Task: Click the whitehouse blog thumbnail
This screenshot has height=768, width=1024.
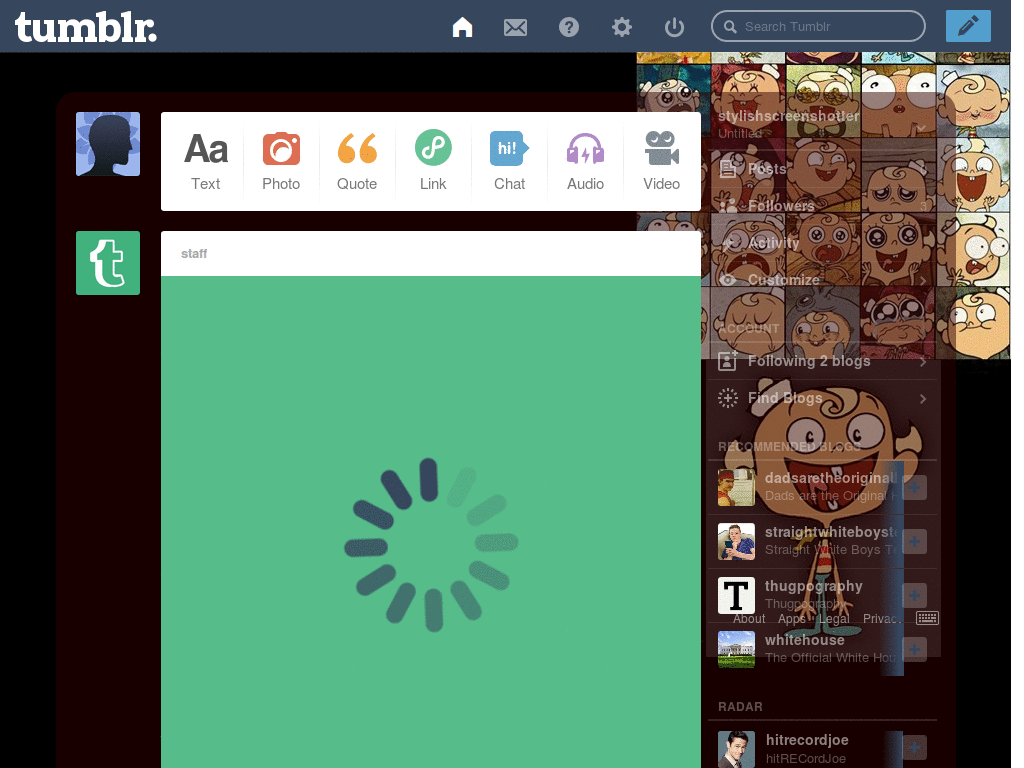Action: click(736, 650)
